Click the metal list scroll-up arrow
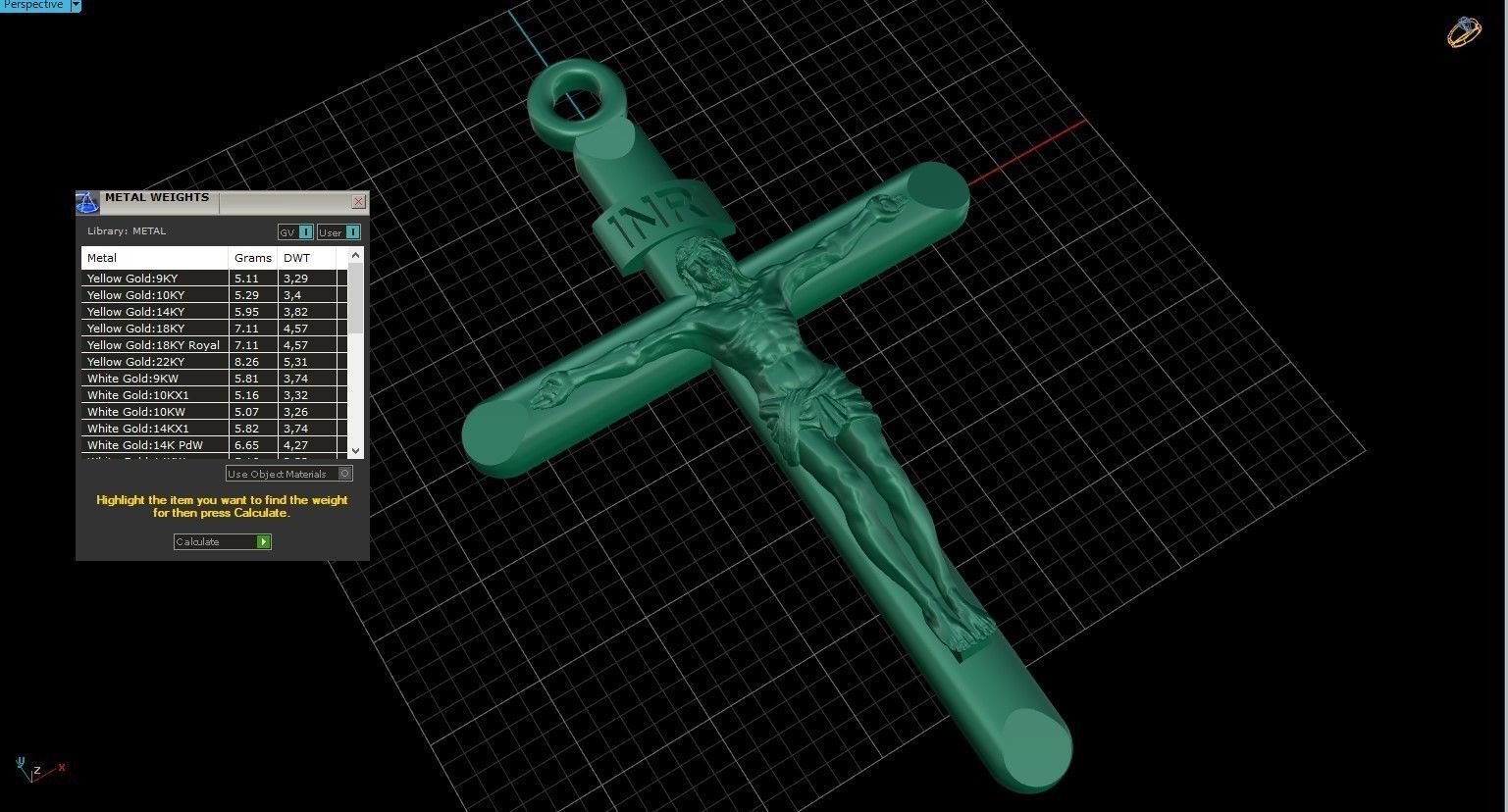Screen dimensions: 1508x812 pos(355,255)
